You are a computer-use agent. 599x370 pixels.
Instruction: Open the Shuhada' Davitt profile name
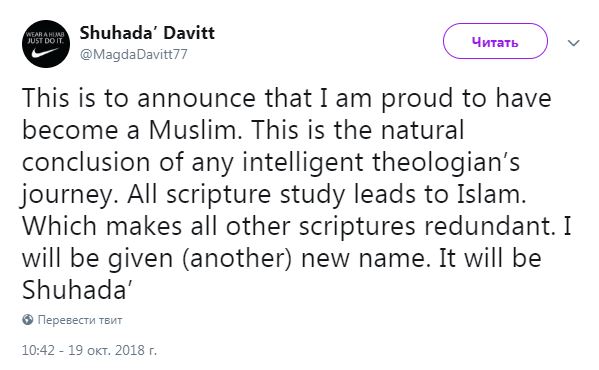147,33
